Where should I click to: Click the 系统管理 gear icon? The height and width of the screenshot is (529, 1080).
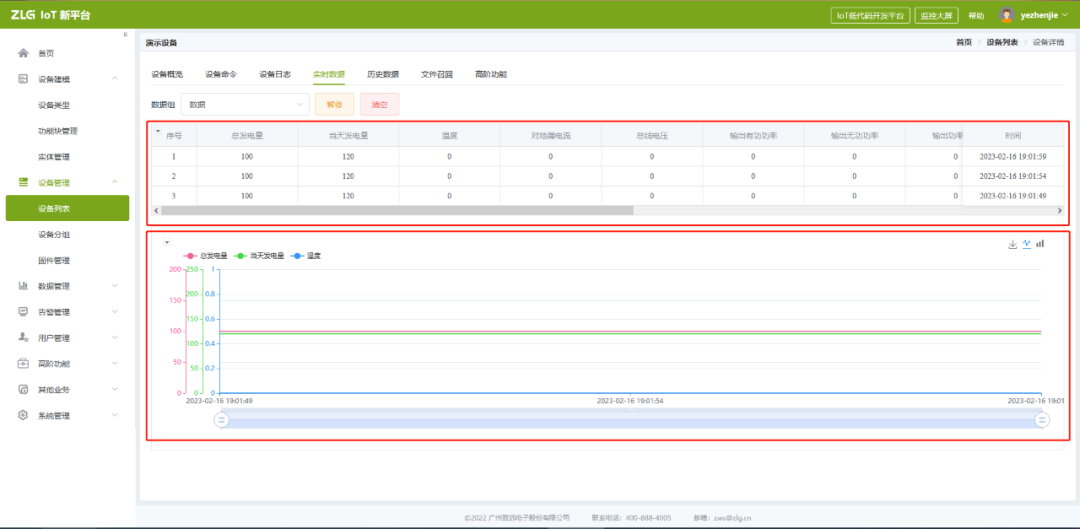point(23,415)
